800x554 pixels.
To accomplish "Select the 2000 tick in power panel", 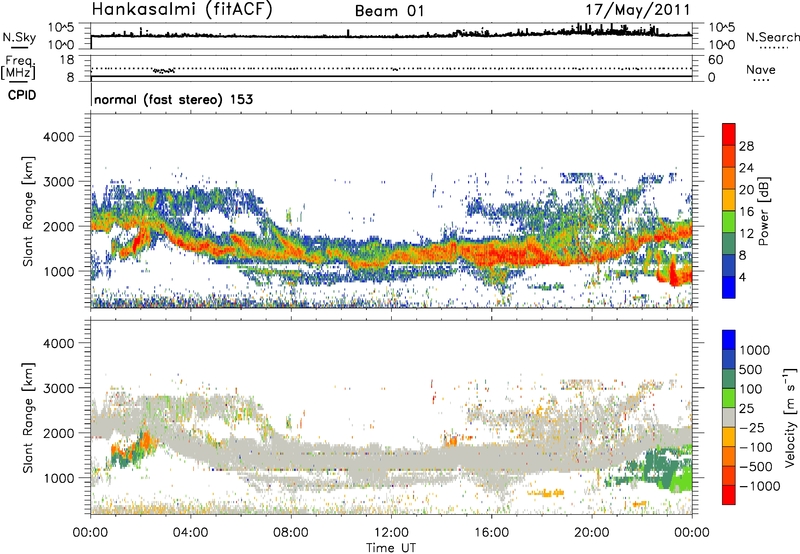I will (x=59, y=226).
